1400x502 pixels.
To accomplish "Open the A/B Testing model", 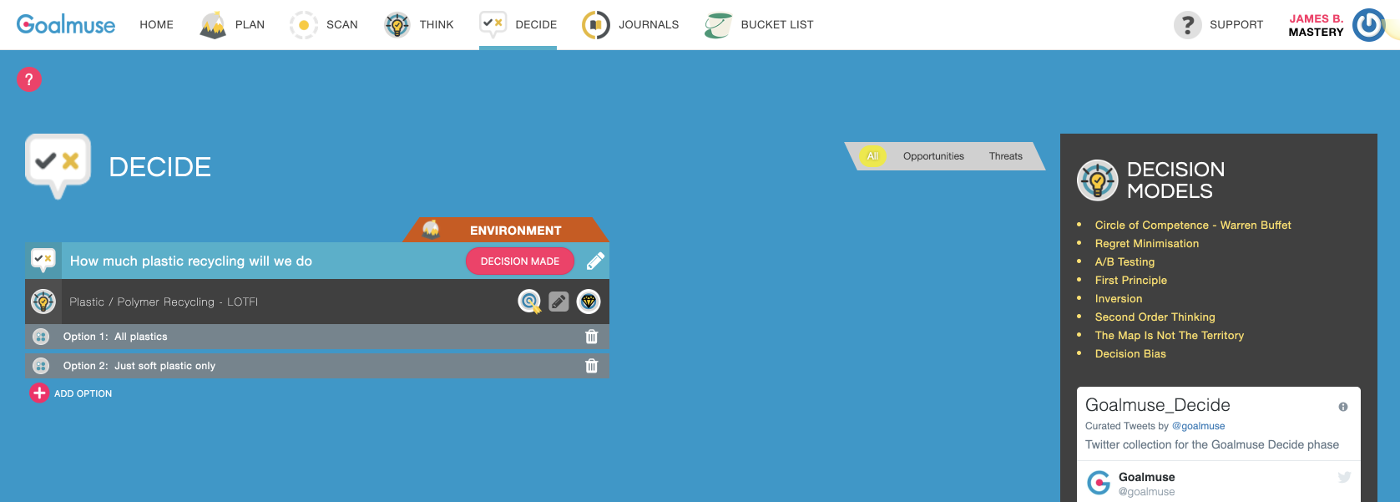I will tap(1125, 262).
